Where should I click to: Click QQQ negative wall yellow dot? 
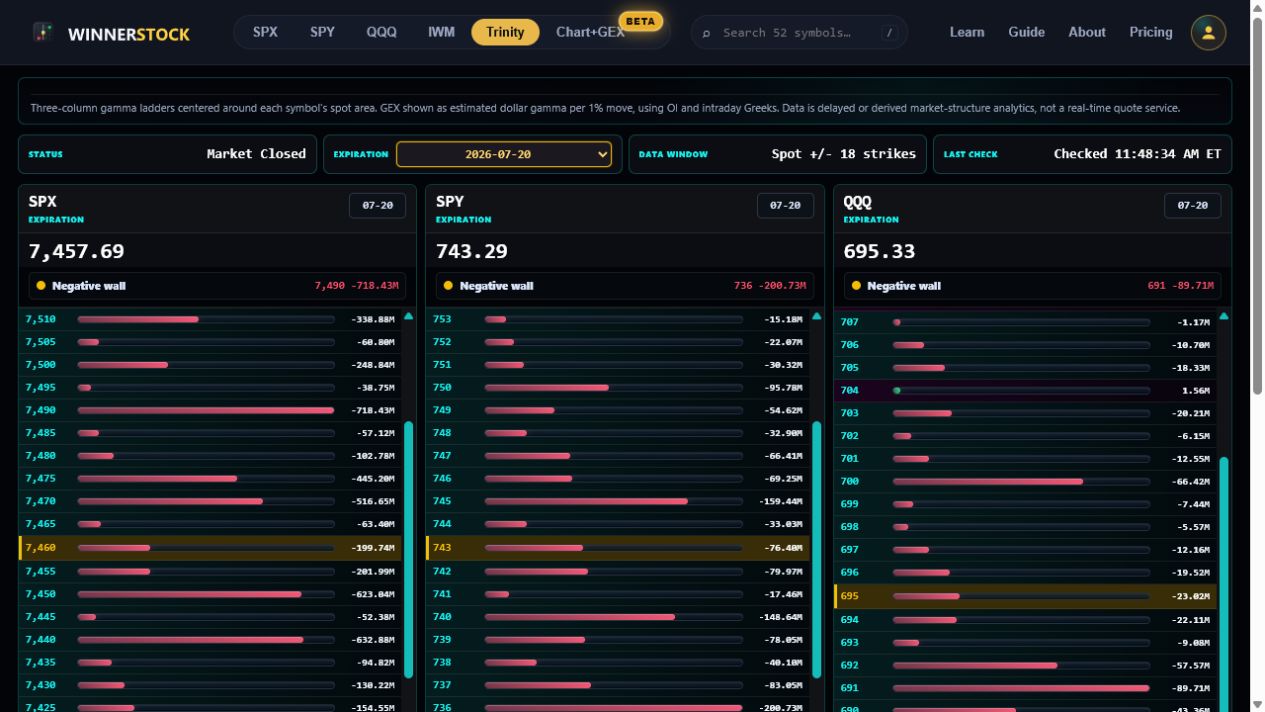856,285
